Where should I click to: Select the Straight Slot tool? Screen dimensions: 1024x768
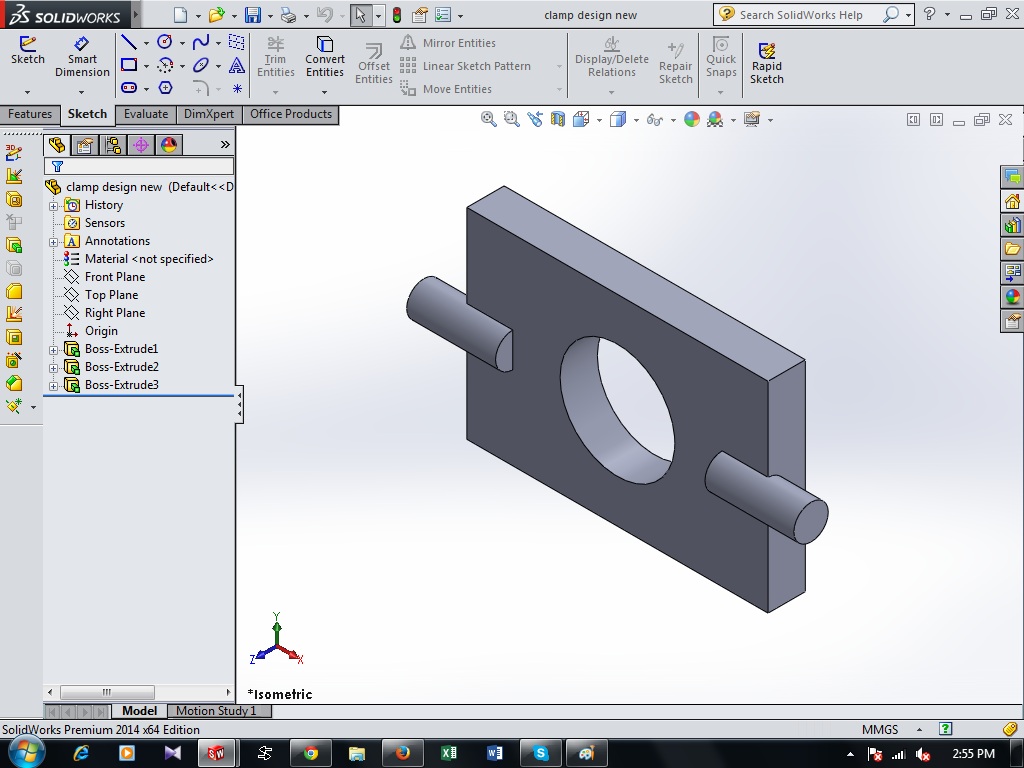click(129, 88)
